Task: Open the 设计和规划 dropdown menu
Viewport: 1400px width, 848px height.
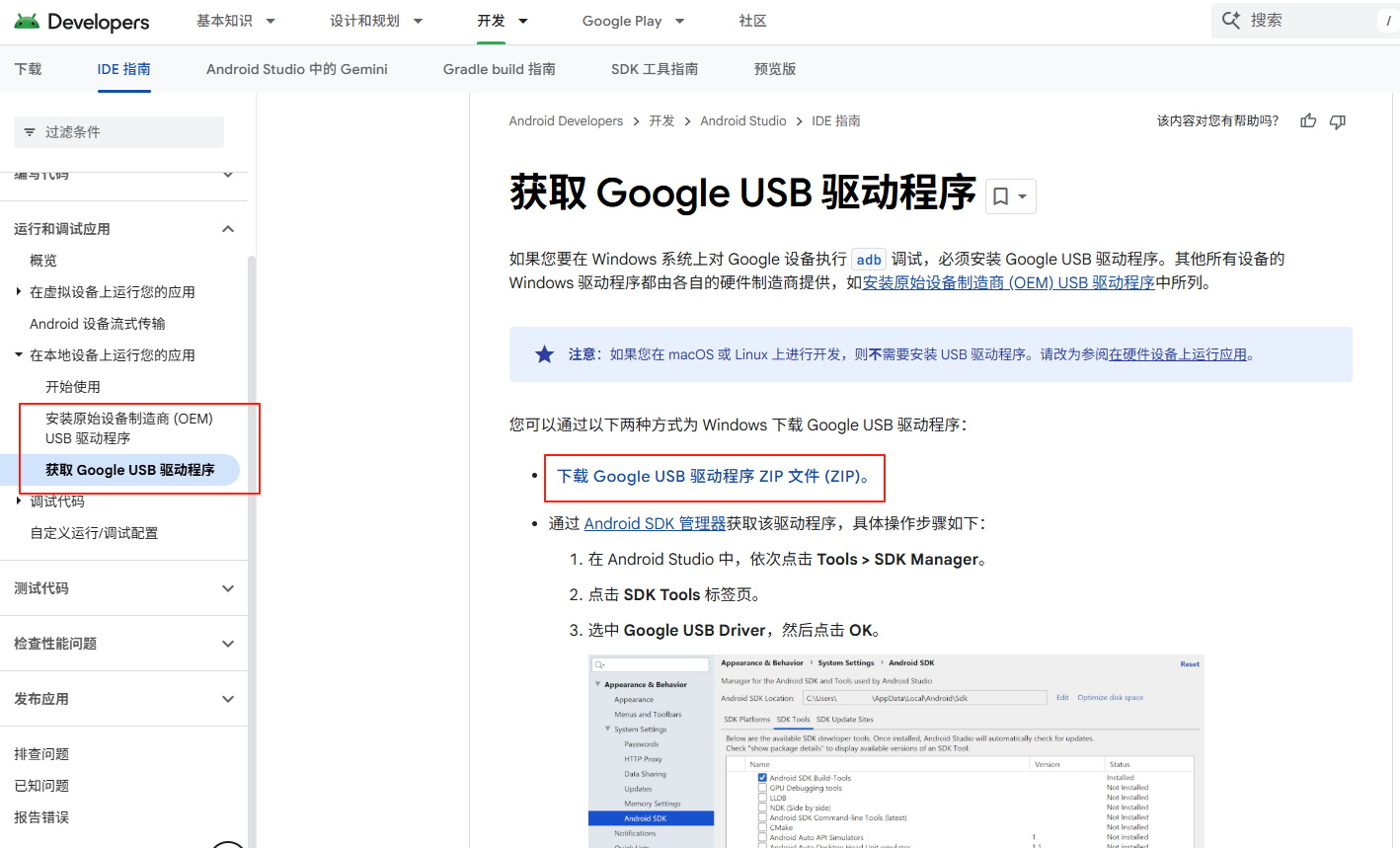Action: tap(376, 21)
